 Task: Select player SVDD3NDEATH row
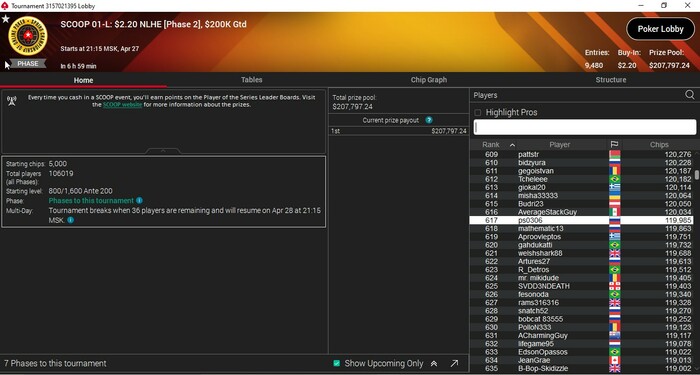coord(581,286)
